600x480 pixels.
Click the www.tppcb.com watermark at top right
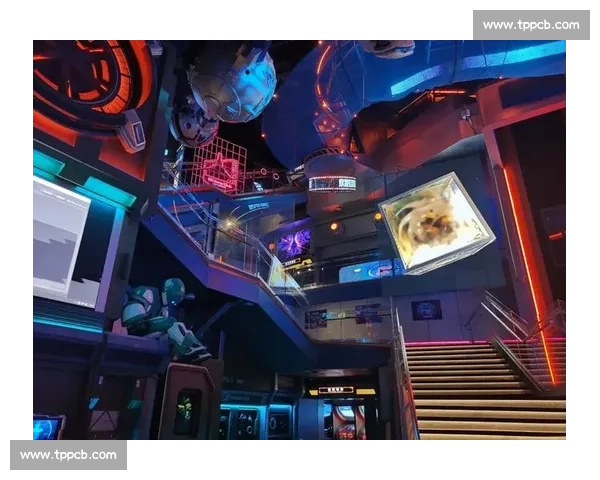point(531,24)
